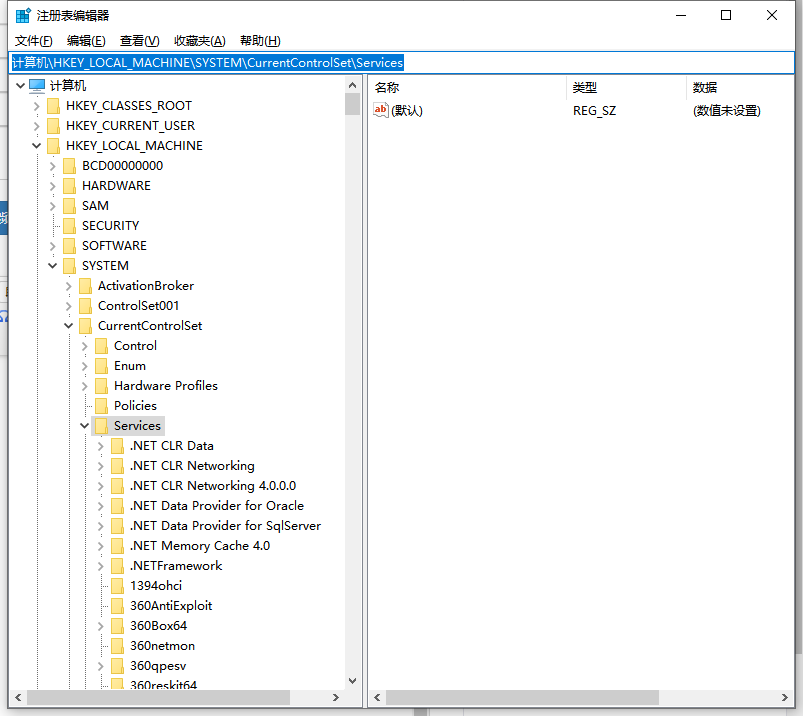Open the 编辑(E) menu
Screen dimensions: 803x716
(86, 41)
